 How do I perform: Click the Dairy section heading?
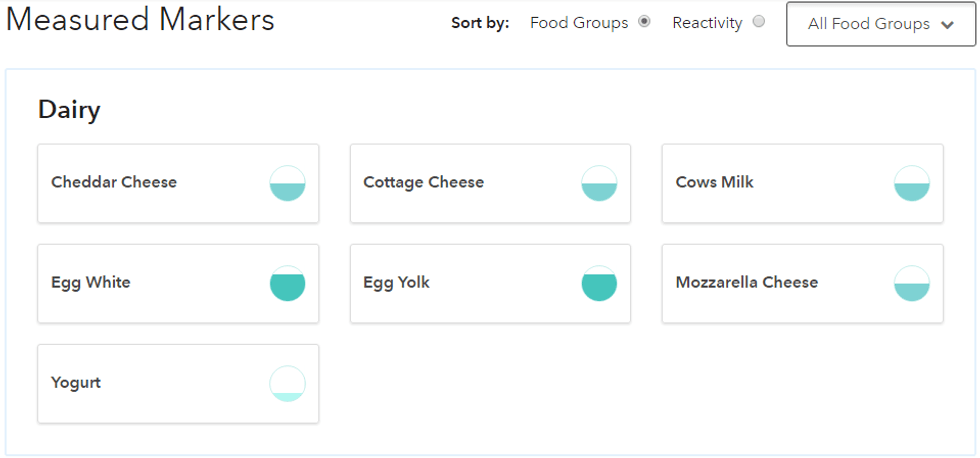(x=69, y=110)
